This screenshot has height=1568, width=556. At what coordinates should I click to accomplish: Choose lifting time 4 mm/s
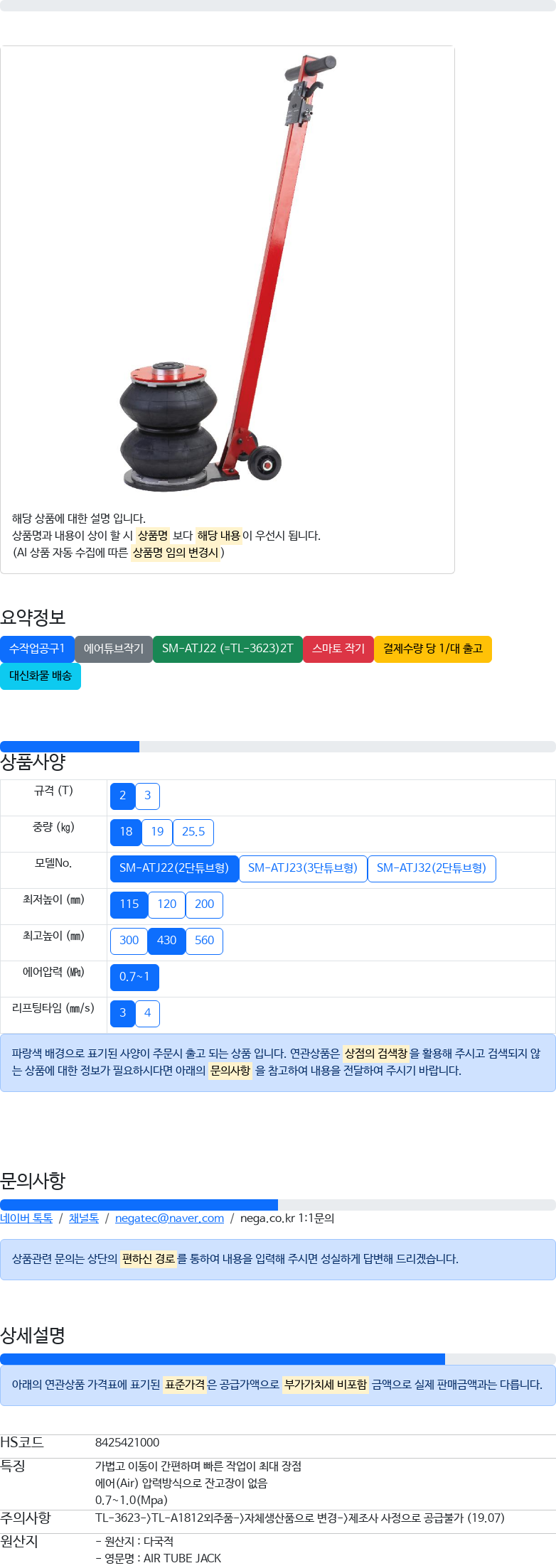tap(148, 1013)
